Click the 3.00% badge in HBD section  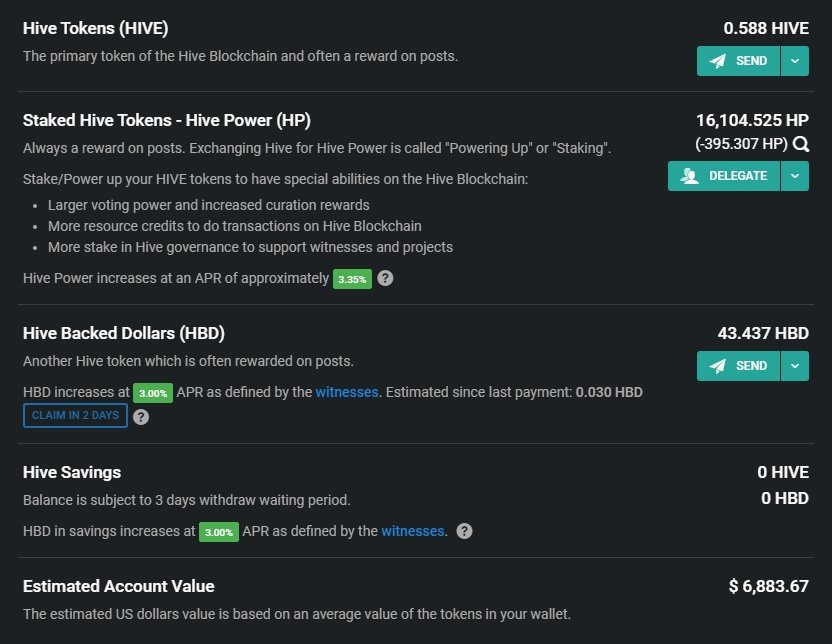pos(153,393)
